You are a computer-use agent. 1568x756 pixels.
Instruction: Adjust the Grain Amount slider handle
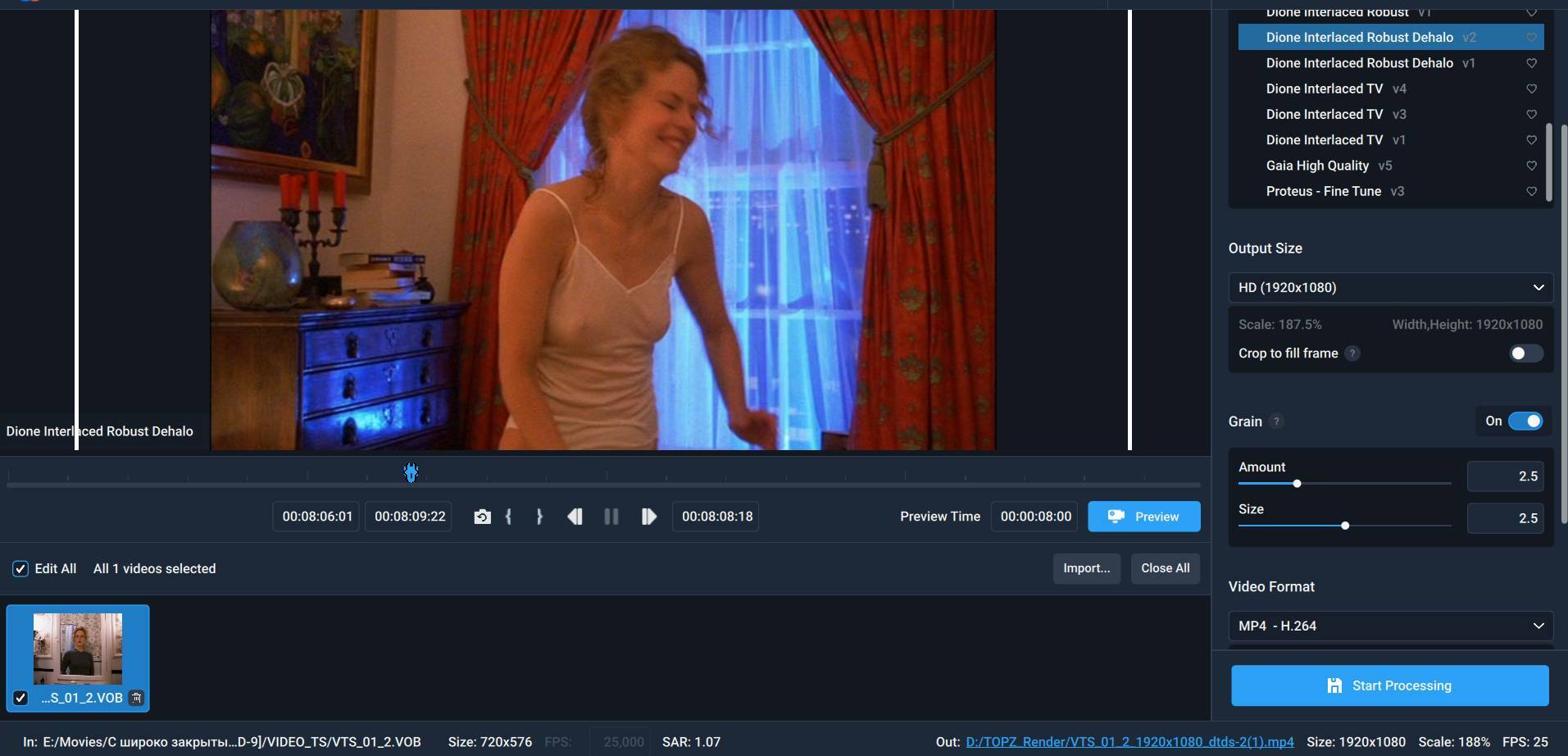1297,484
